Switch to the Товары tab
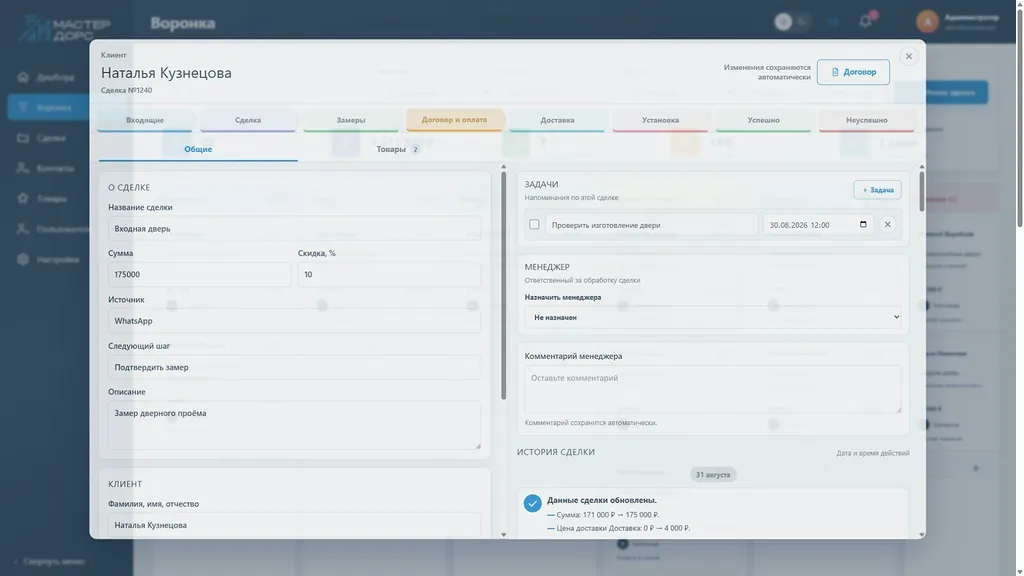The height and width of the screenshot is (576, 1024). point(397,150)
